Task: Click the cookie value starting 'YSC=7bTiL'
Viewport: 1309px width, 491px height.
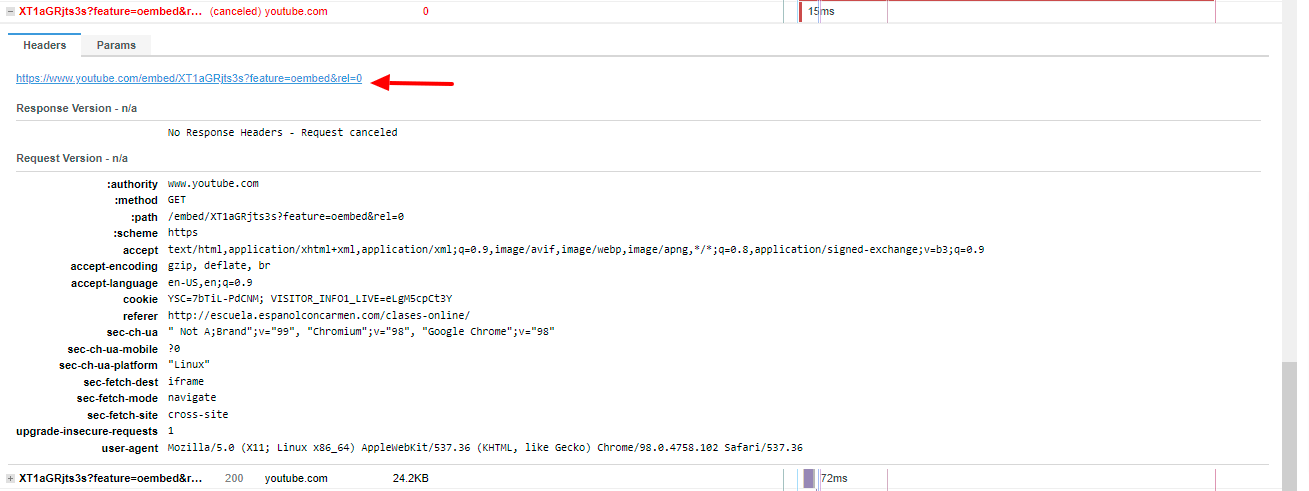Action: pyautogui.click(x=310, y=299)
